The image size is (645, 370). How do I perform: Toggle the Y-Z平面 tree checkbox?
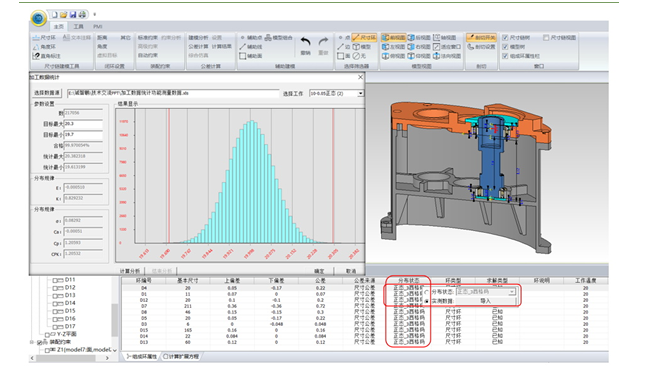[48, 334]
